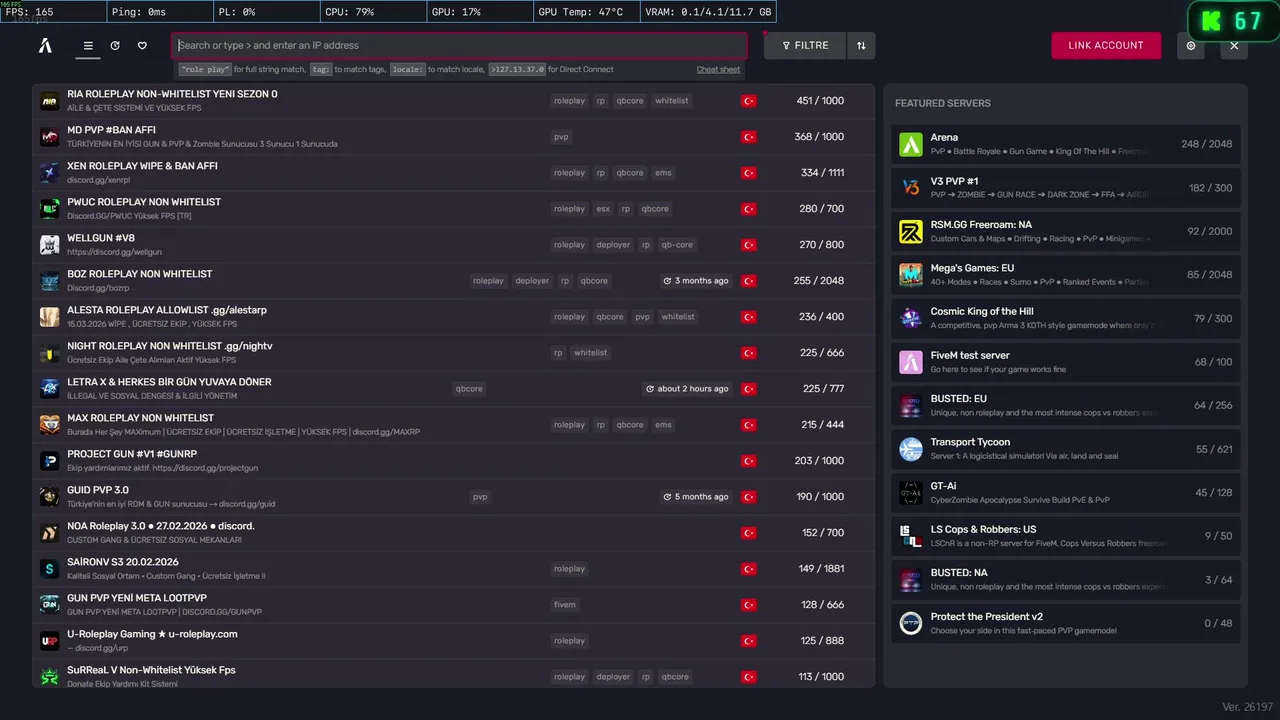Viewport: 1280px width, 720px height.
Task: Open featured LS Cops & Robbers icon
Action: coord(911,536)
